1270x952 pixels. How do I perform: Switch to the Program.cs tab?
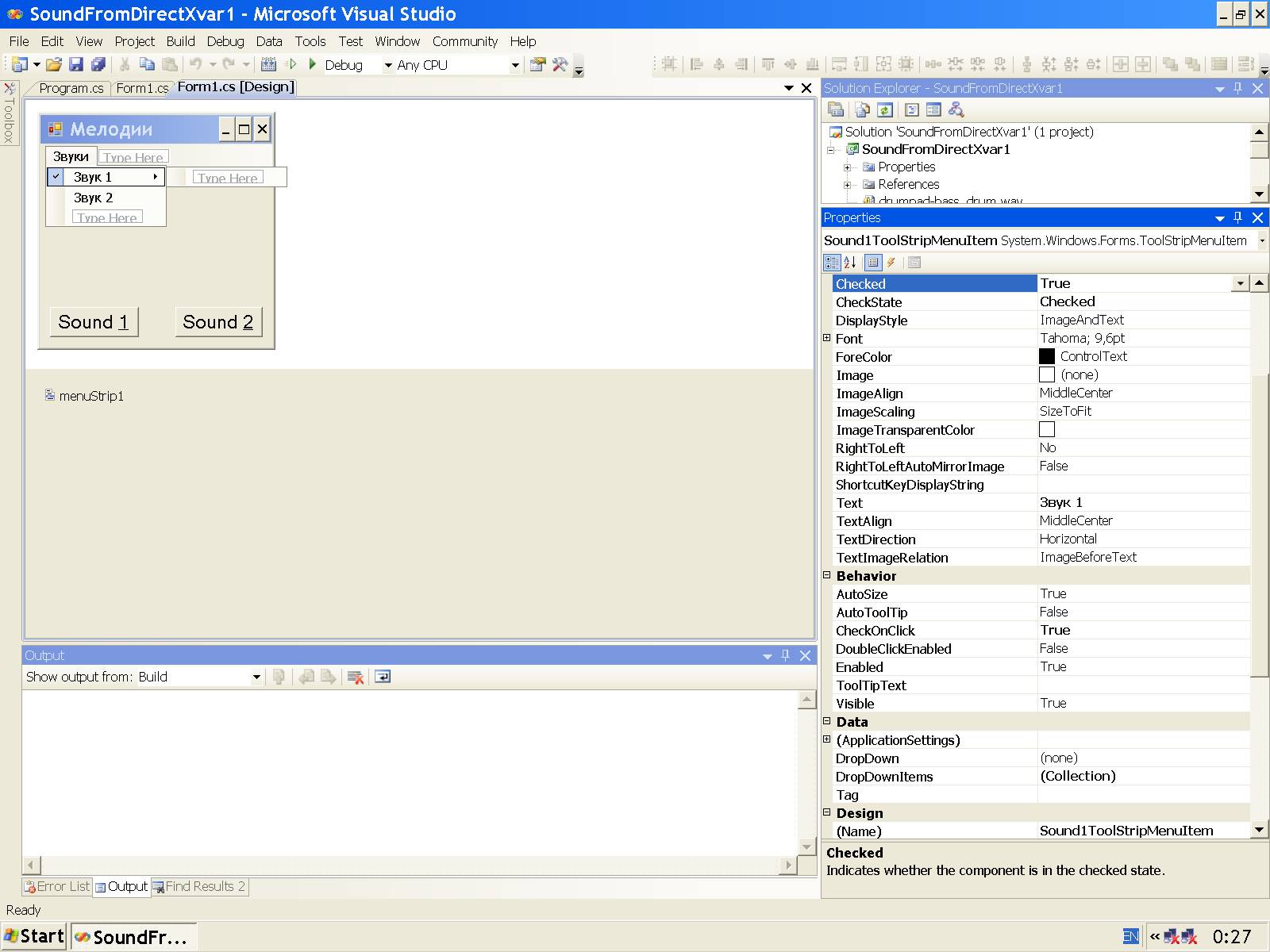71,88
